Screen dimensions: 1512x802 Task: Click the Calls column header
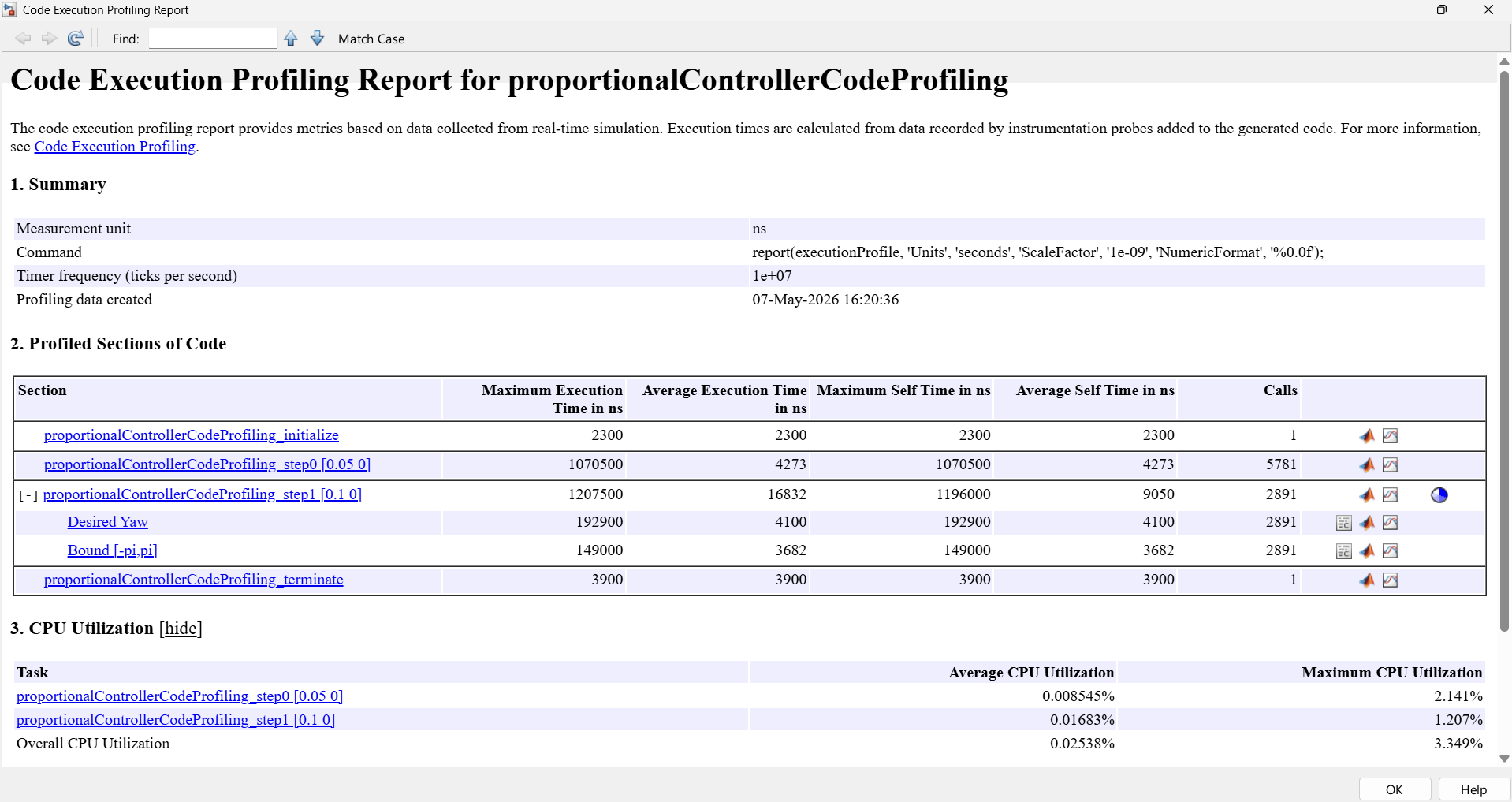click(1280, 390)
